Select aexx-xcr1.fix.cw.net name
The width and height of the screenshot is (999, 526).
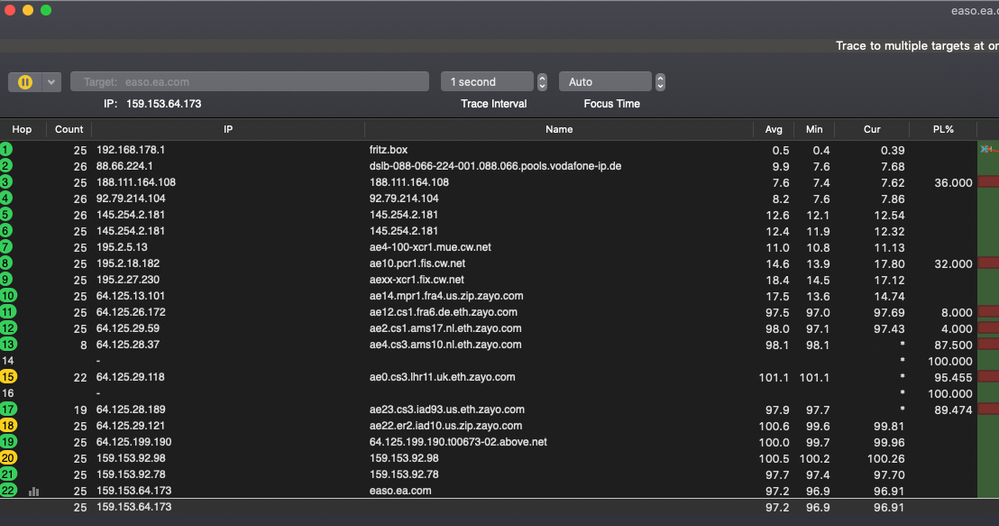click(417, 279)
